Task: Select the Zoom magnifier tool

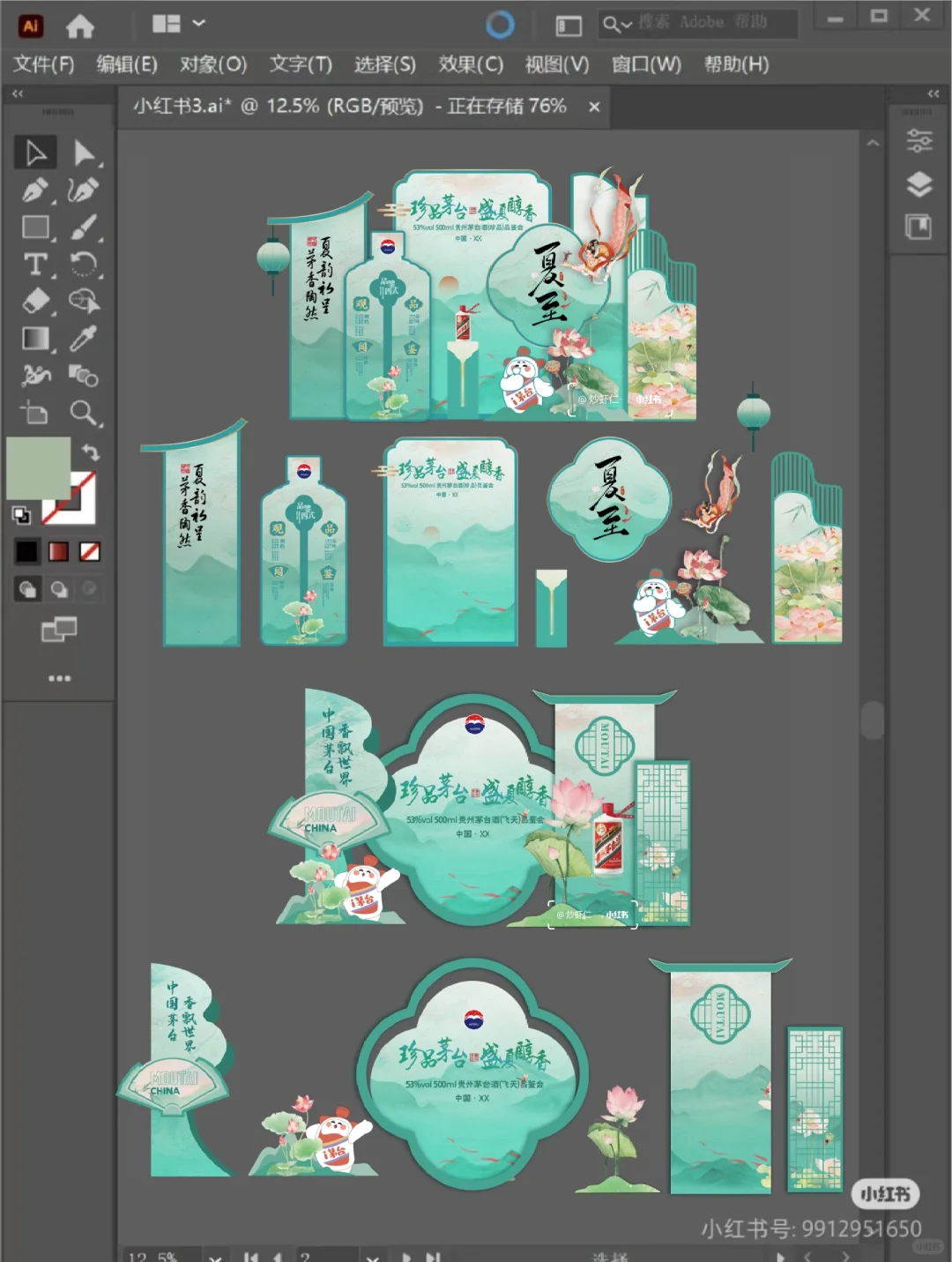Action: pos(84,413)
